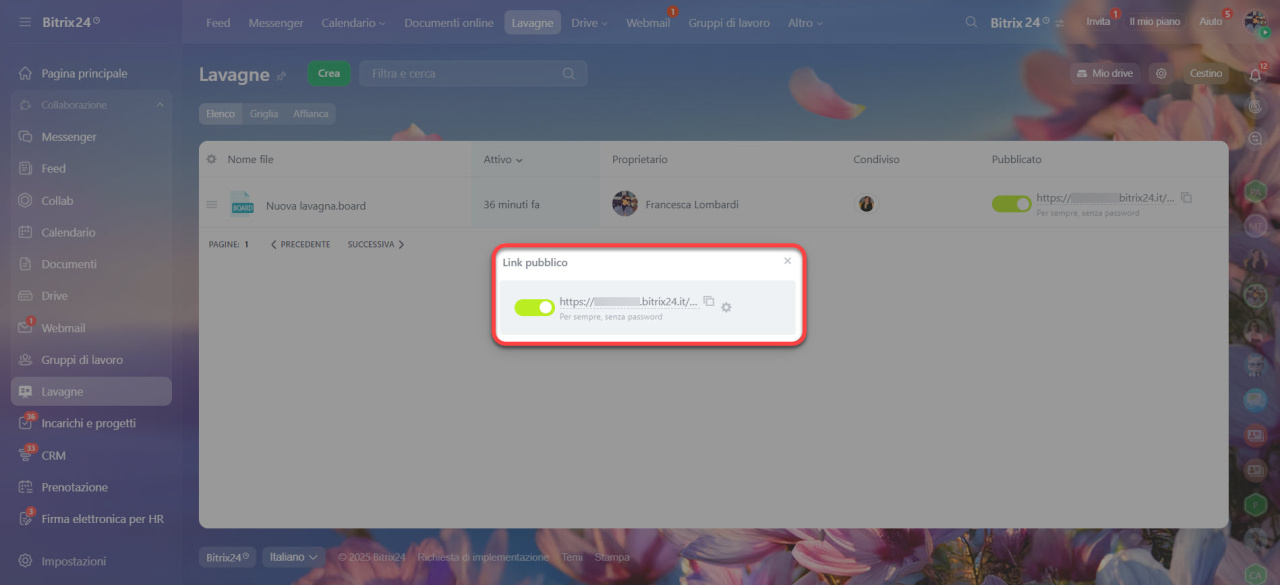Viewport: 1280px width, 585px height.
Task: Close the Link pubblico popup
Action: pos(787,261)
